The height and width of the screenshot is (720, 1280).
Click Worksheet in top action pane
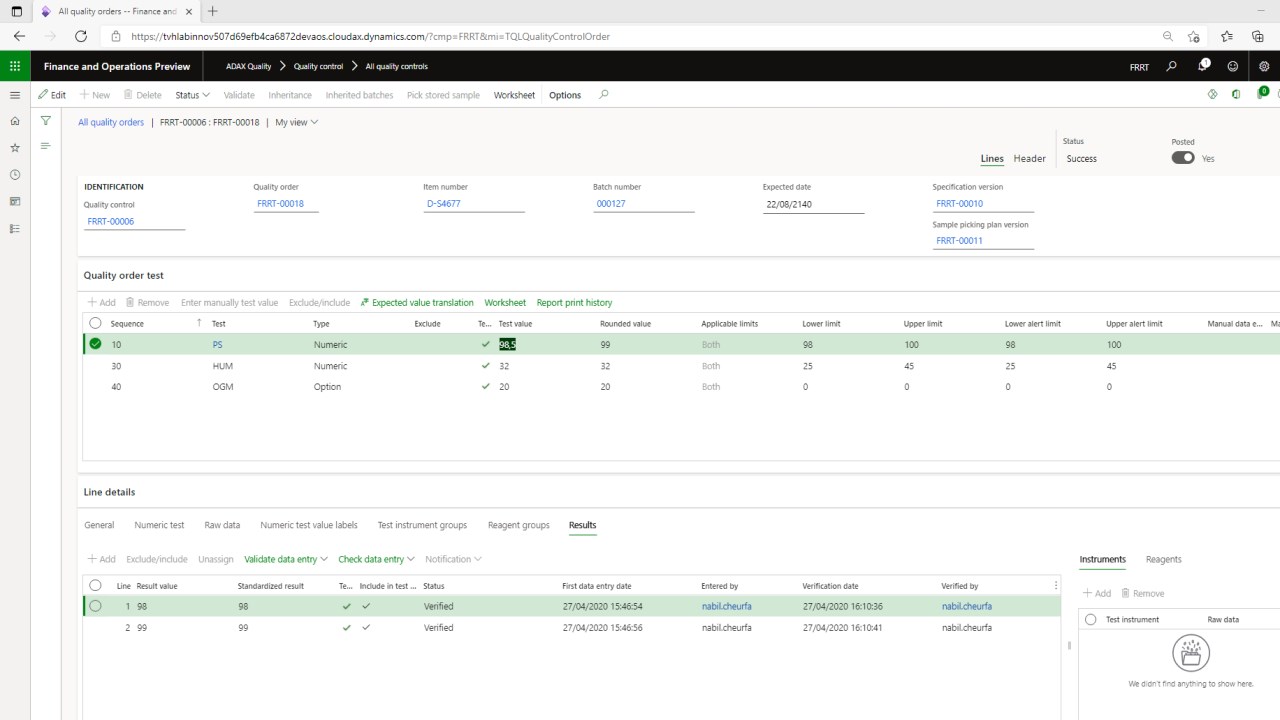click(514, 95)
